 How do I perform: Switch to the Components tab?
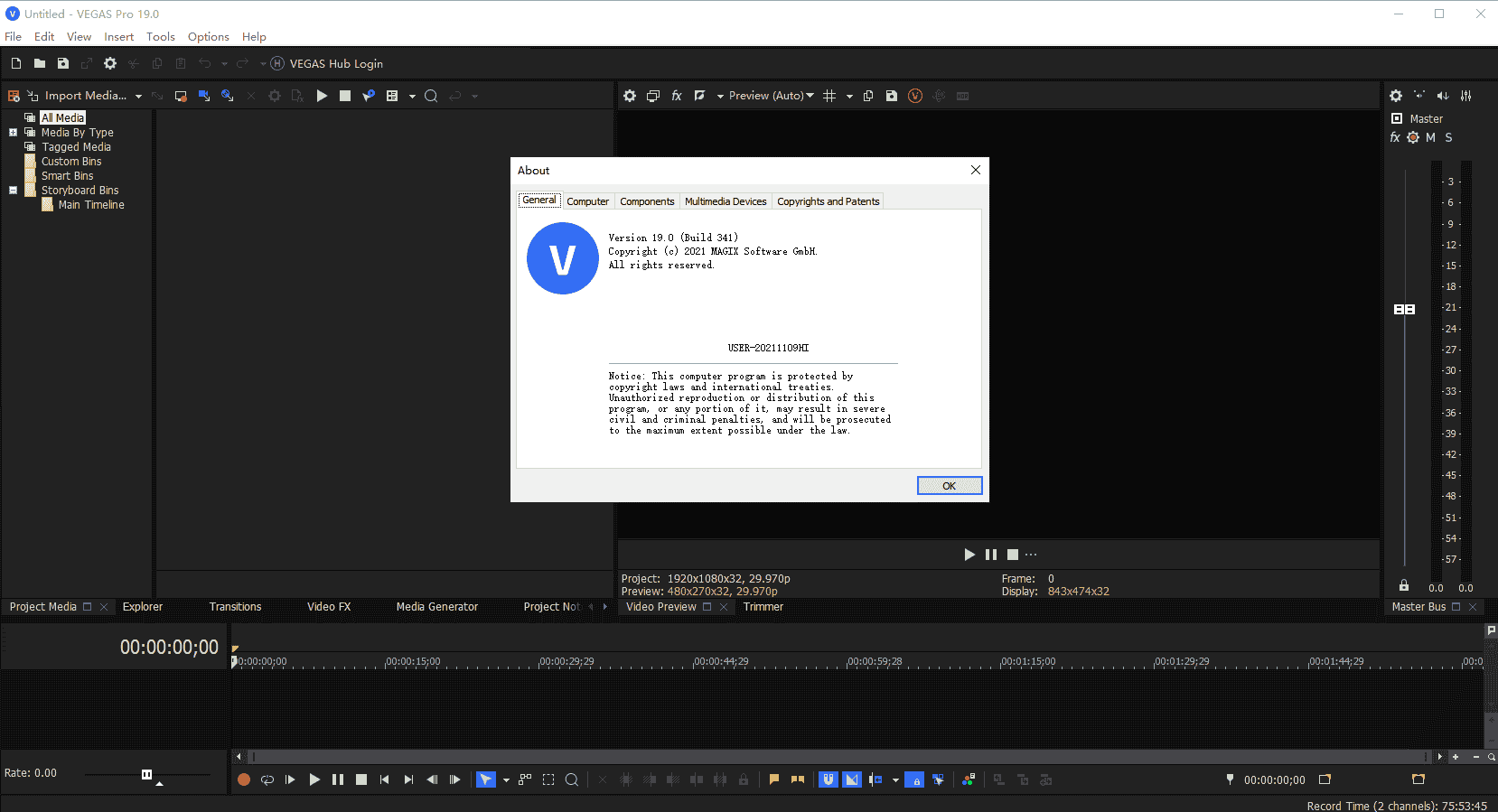tap(647, 201)
